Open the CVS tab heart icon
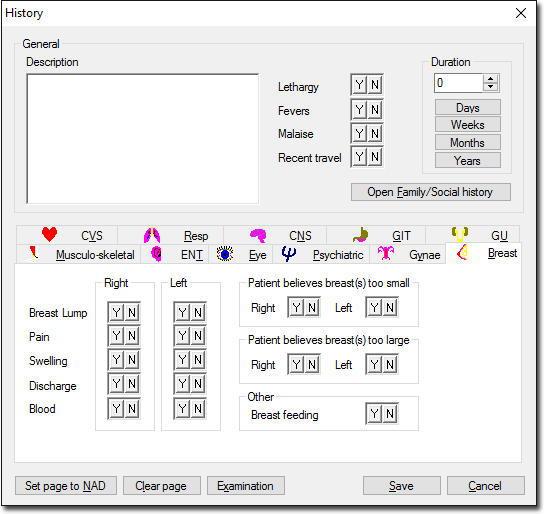 49,234
